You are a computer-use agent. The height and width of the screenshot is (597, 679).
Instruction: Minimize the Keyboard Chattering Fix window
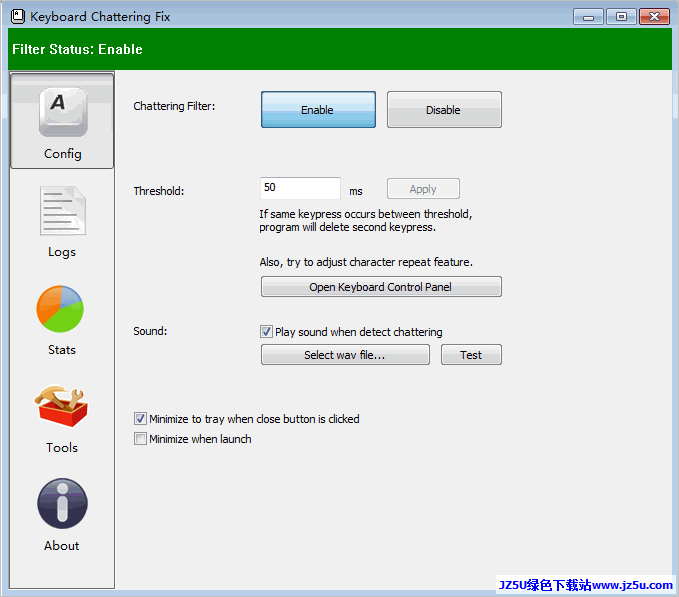(x=588, y=17)
